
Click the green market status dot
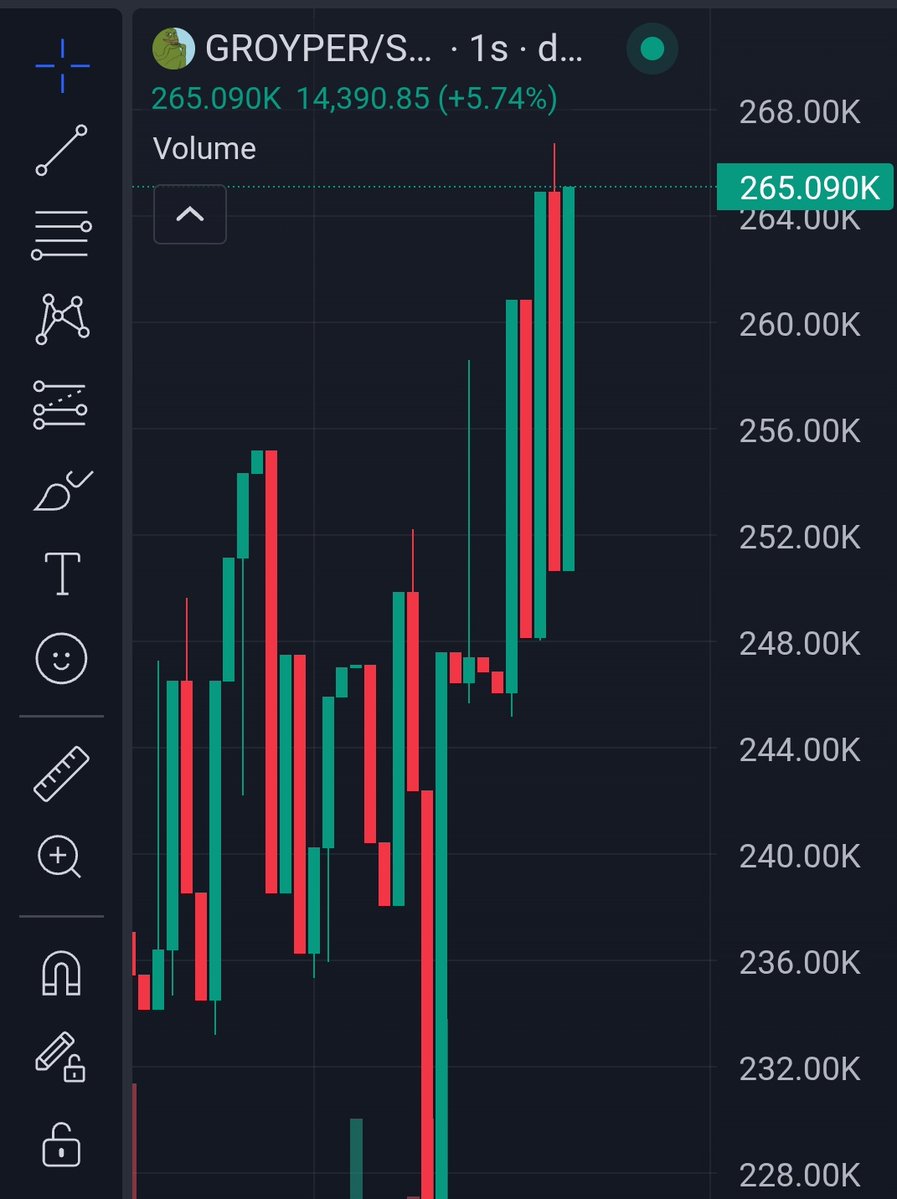[x=652, y=49]
